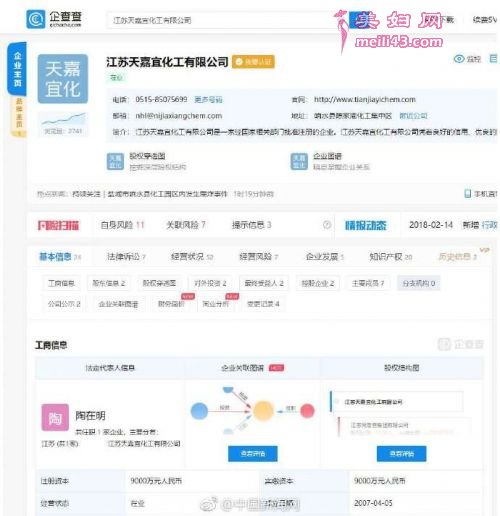View 自身风险 11 items
The height and width of the screenshot is (516, 500).
pyautogui.click(x=122, y=225)
